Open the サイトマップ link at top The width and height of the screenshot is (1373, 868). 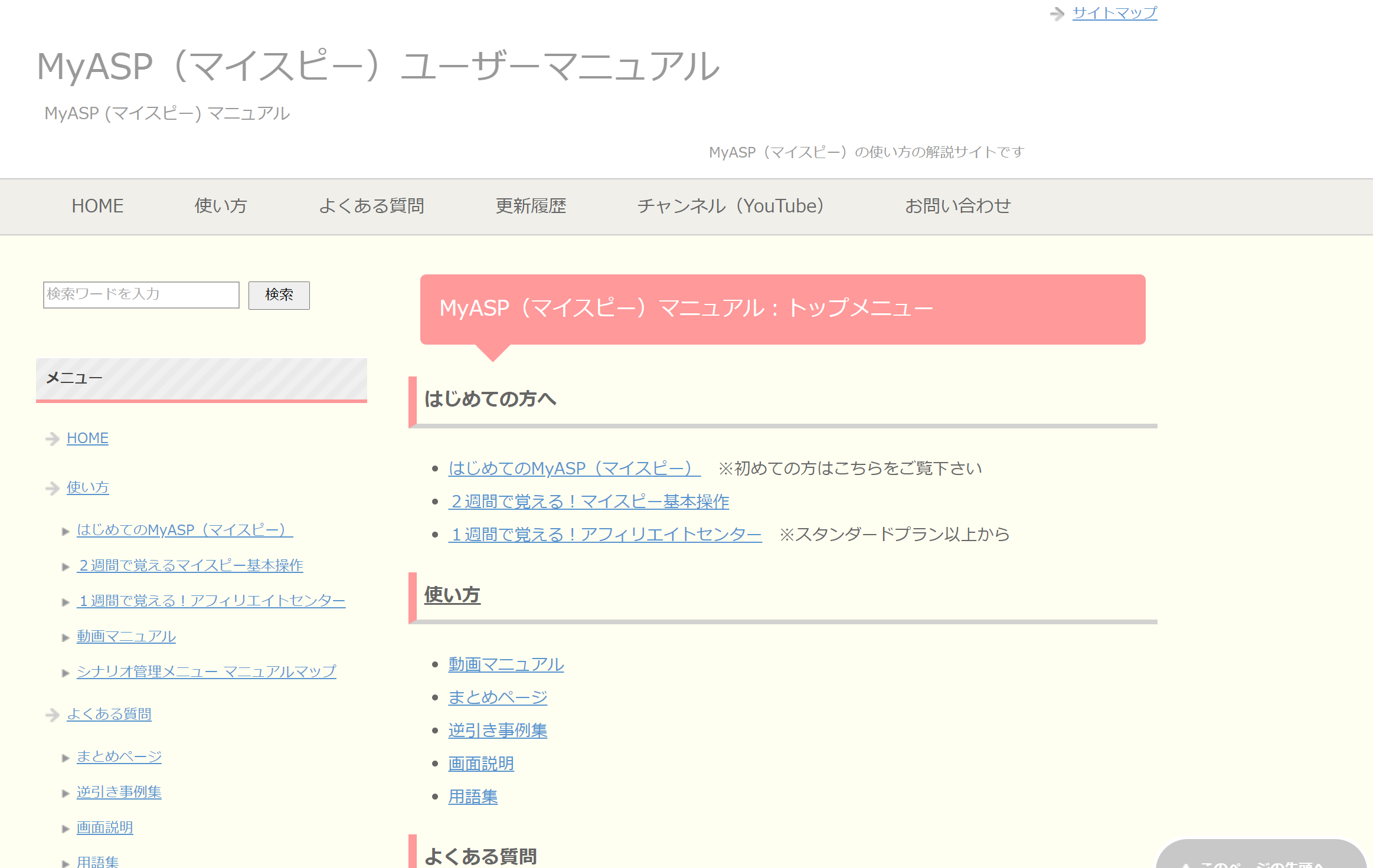[x=1114, y=13]
